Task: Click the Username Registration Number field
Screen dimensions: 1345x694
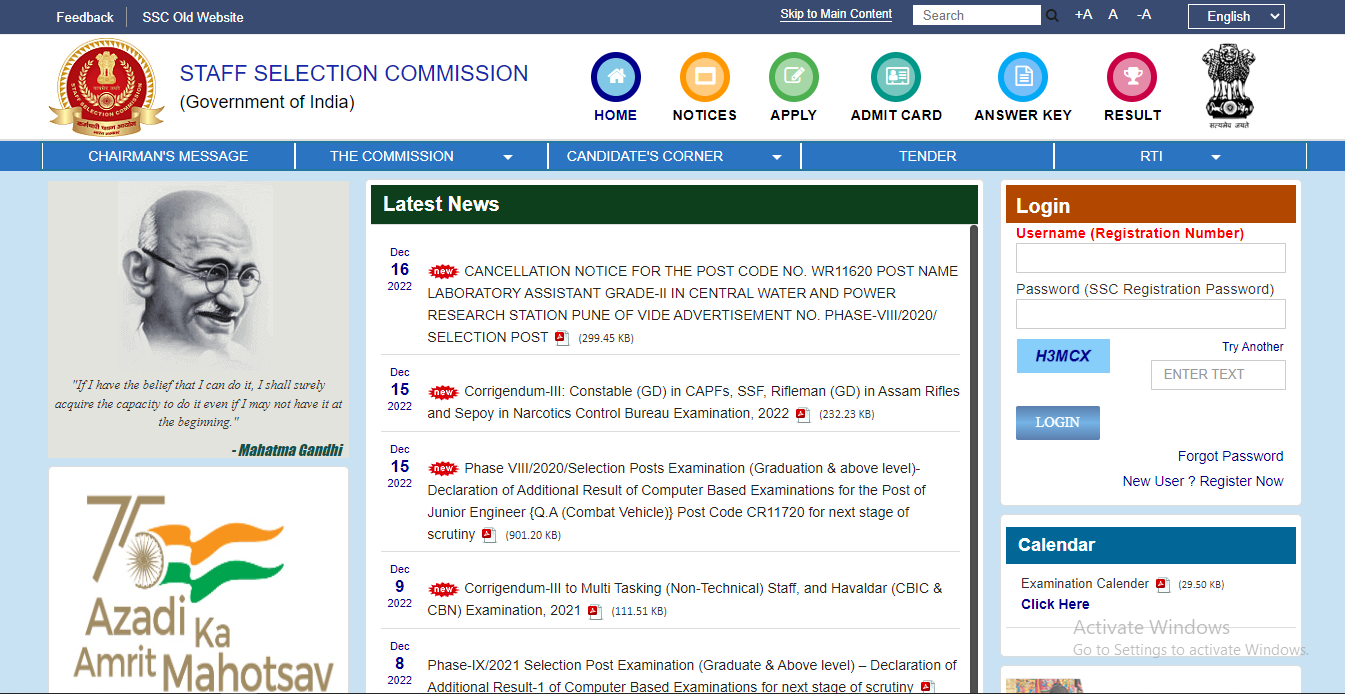Action: click(1151, 258)
